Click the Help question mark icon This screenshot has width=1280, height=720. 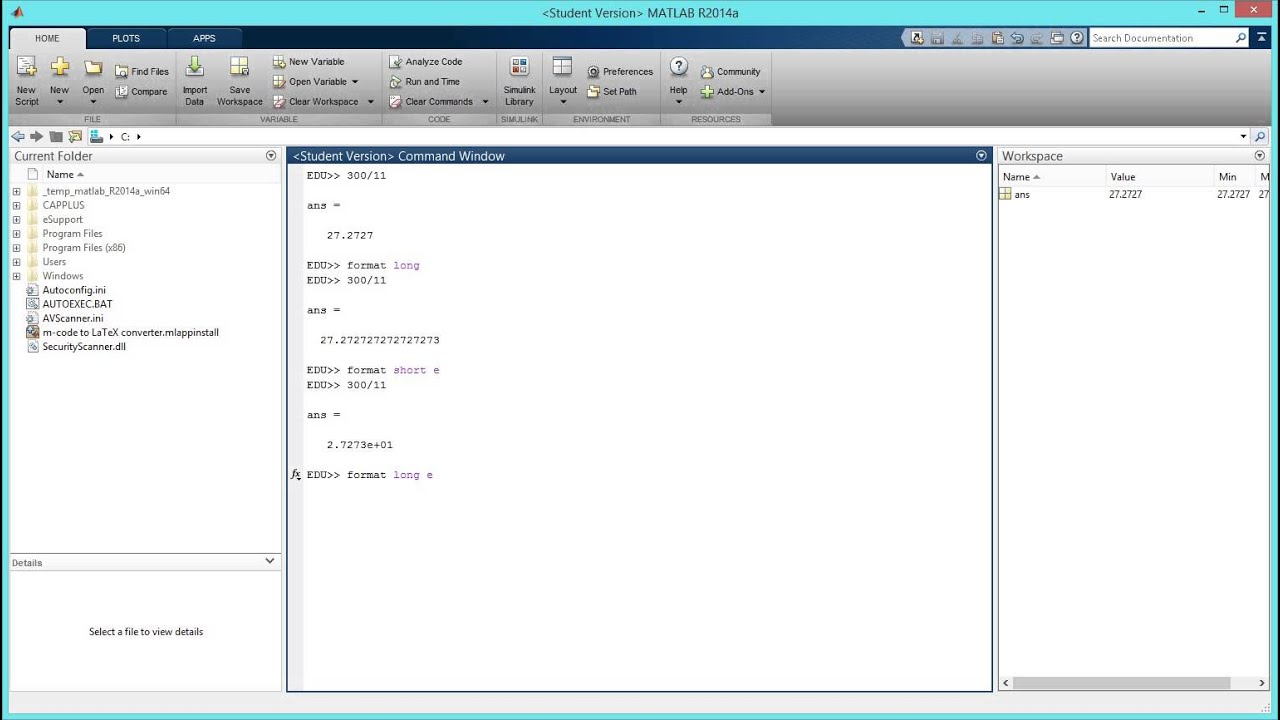(x=678, y=67)
